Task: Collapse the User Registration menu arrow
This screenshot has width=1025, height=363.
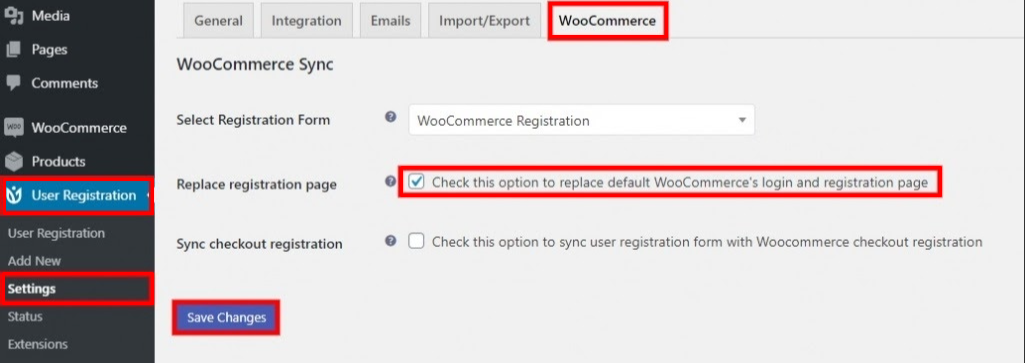Action: [148, 195]
